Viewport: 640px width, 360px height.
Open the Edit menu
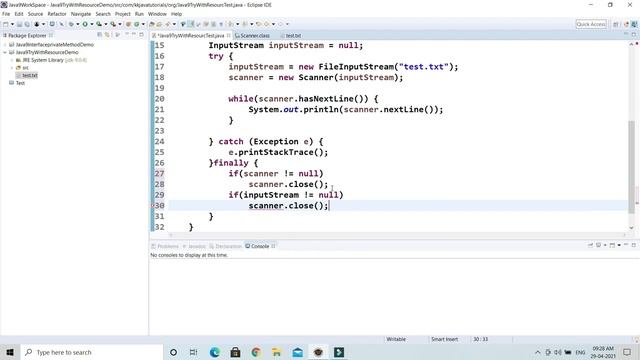[19, 14]
